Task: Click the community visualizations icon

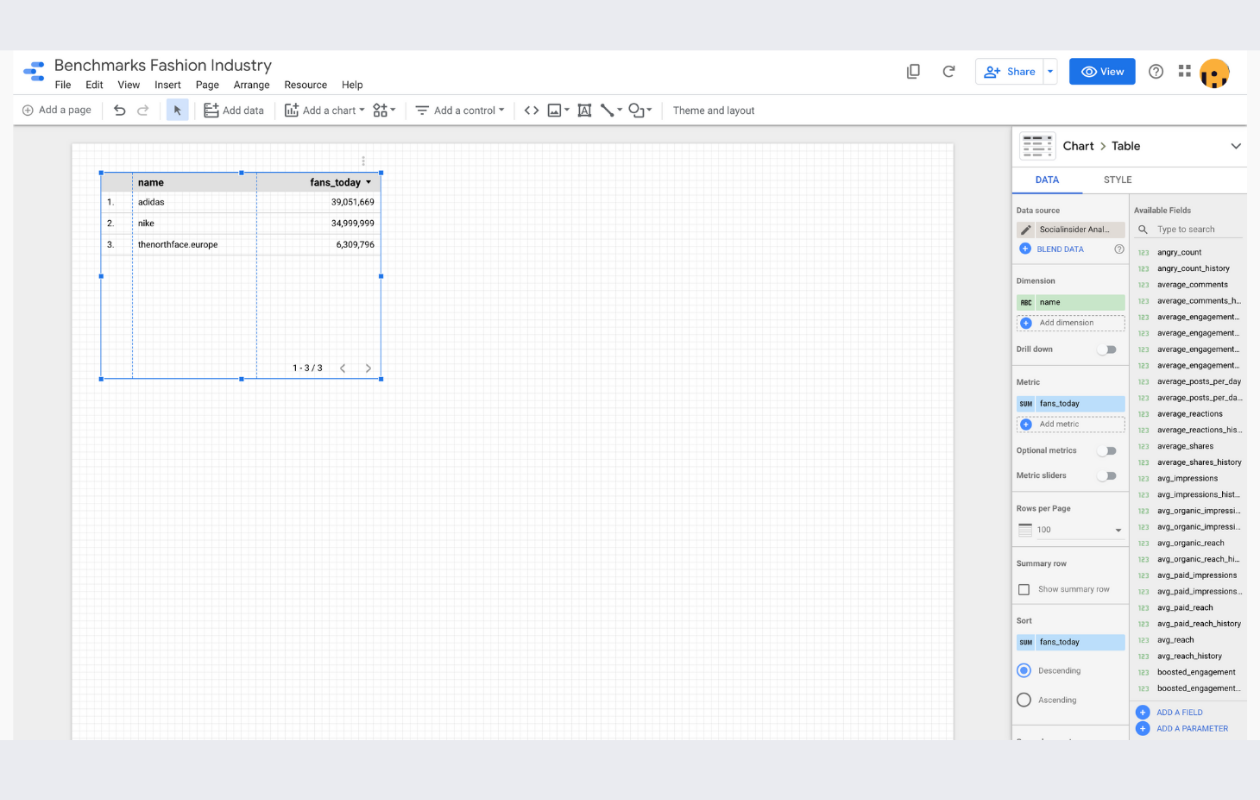Action: point(380,110)
